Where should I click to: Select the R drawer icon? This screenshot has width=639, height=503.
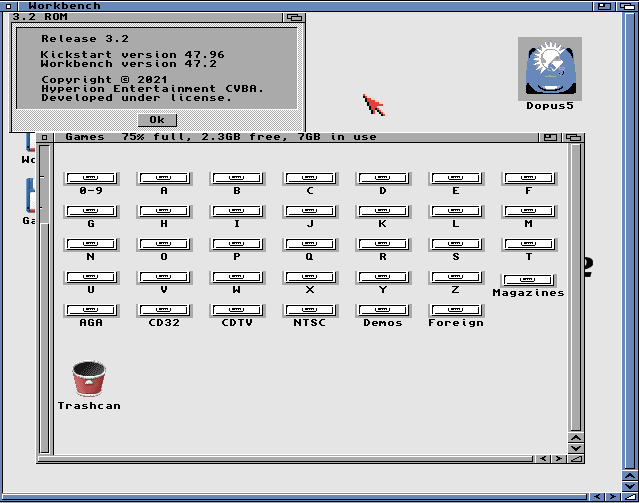382,244
